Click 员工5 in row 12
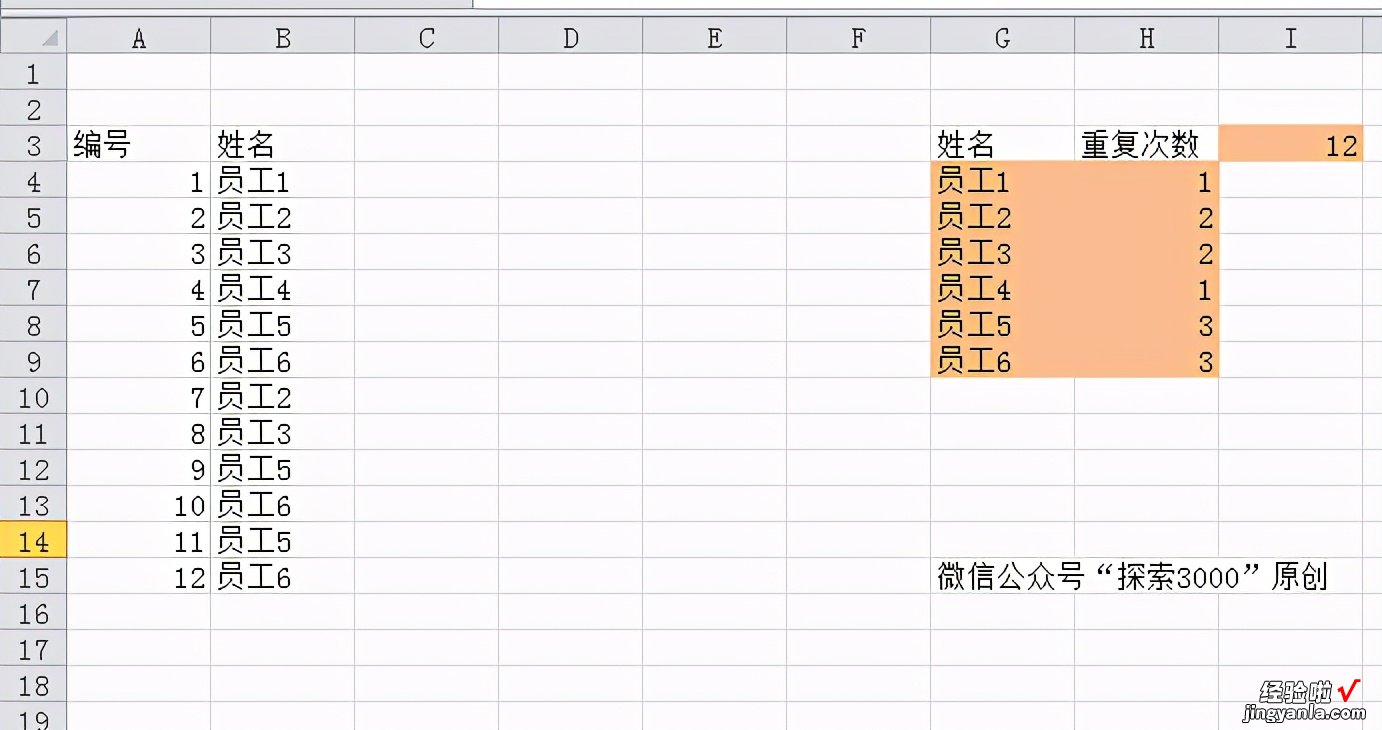Viewport: 1382px width, 730px height. click(x=283, y=469)
